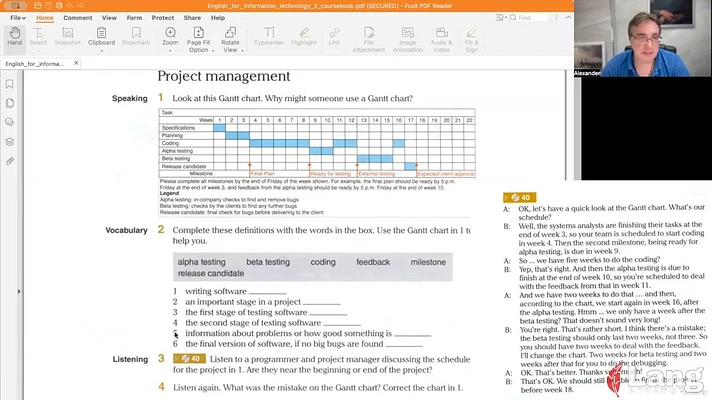712x400 pixels.
Task: Click the 'Vocabulary' section label
Action: (126, 230)
